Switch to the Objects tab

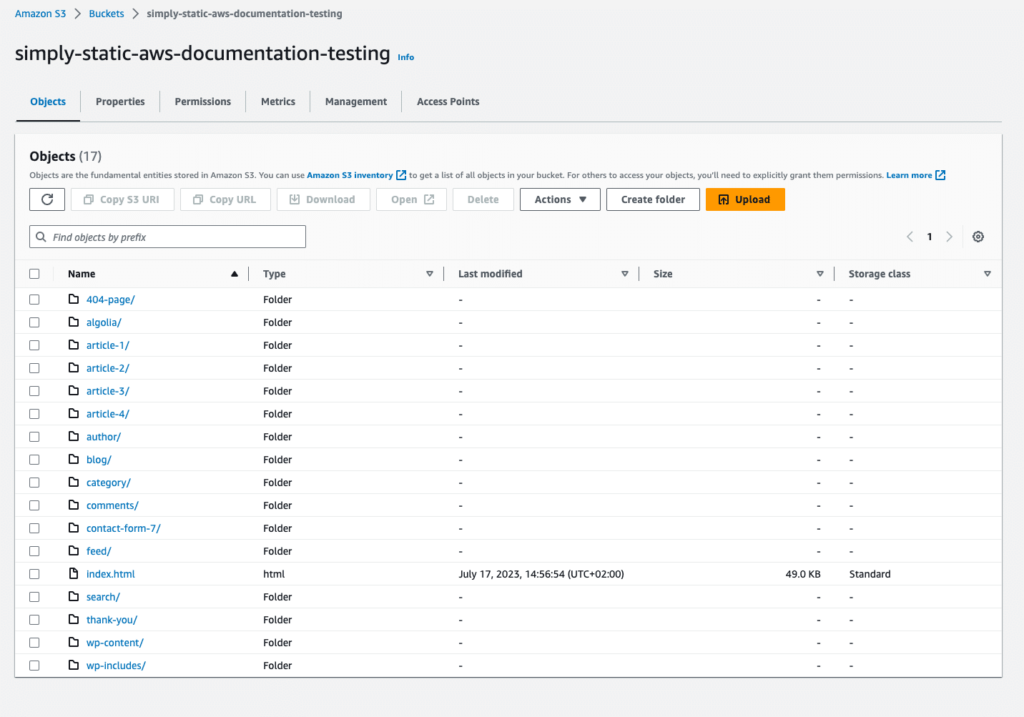point(48,101)
